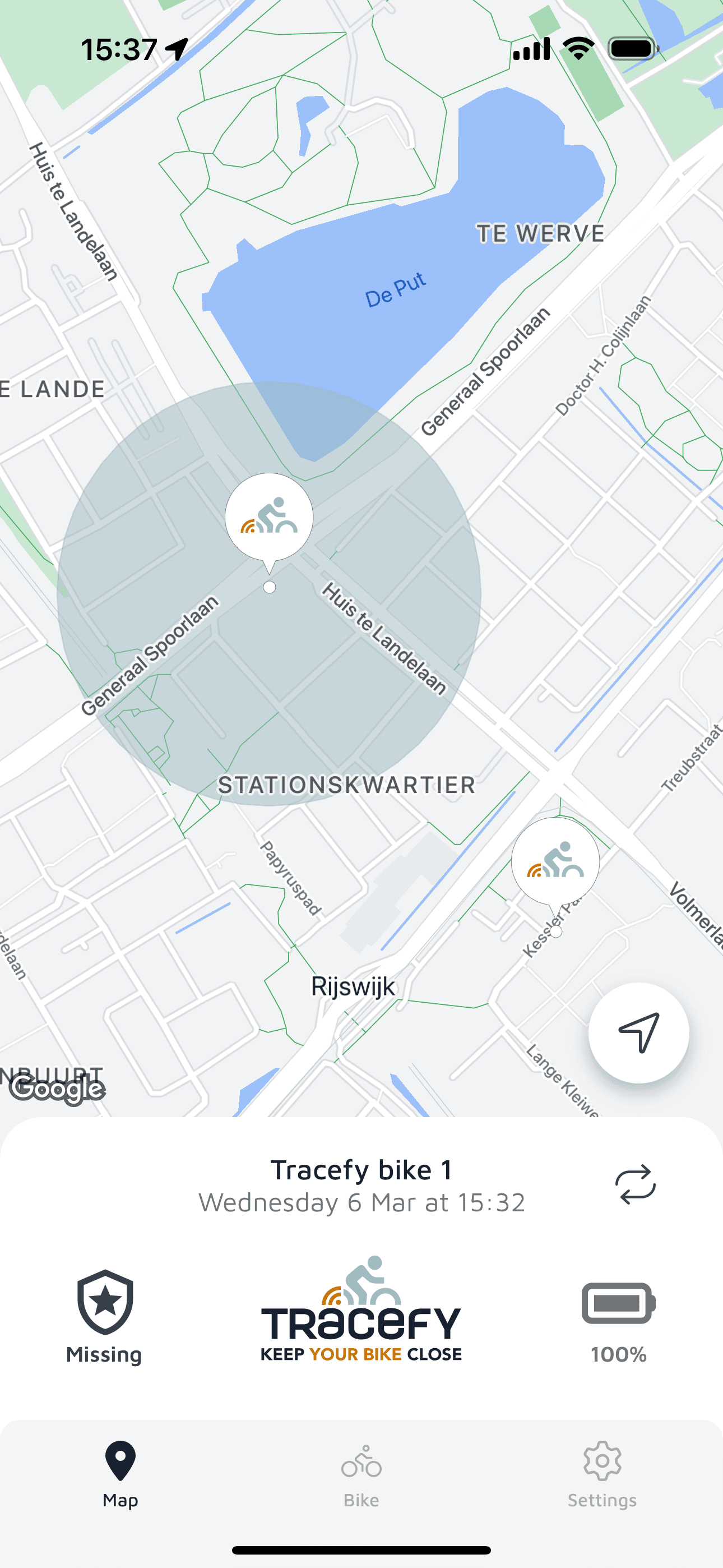Switch bikes using the swap arrows icon

635,1184
